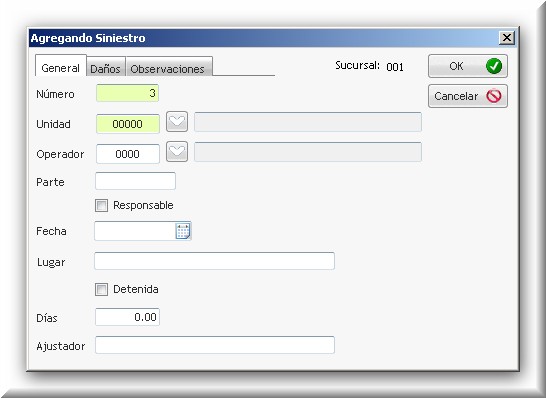Click the Operador code field 0000

[x=128, y=154]
